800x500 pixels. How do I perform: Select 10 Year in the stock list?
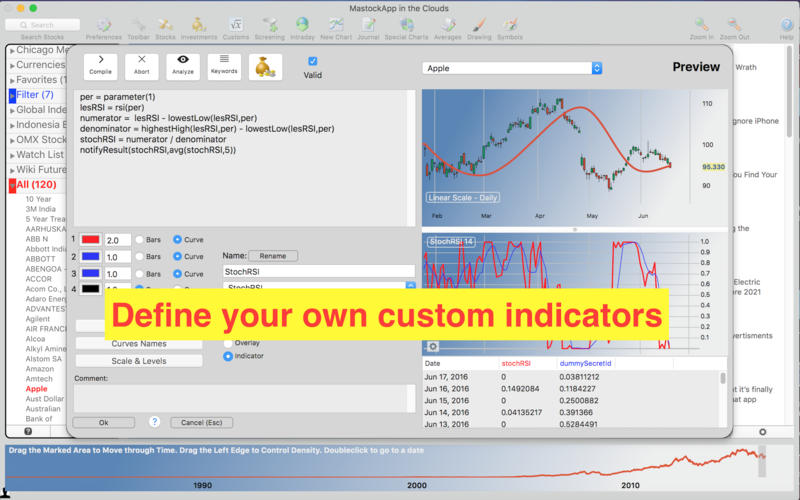click(x=38, y=199)
